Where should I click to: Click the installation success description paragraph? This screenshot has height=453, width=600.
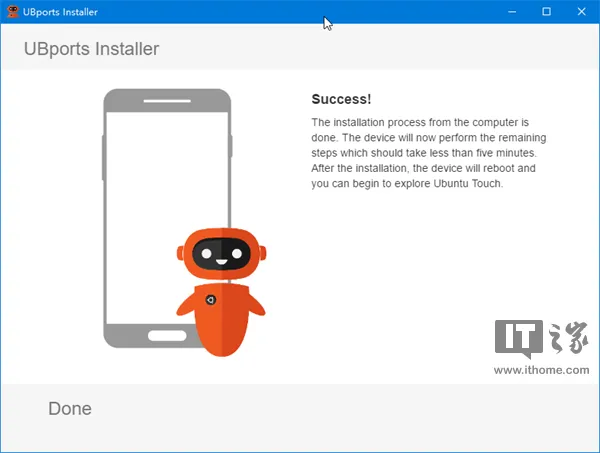click(429, 153)
